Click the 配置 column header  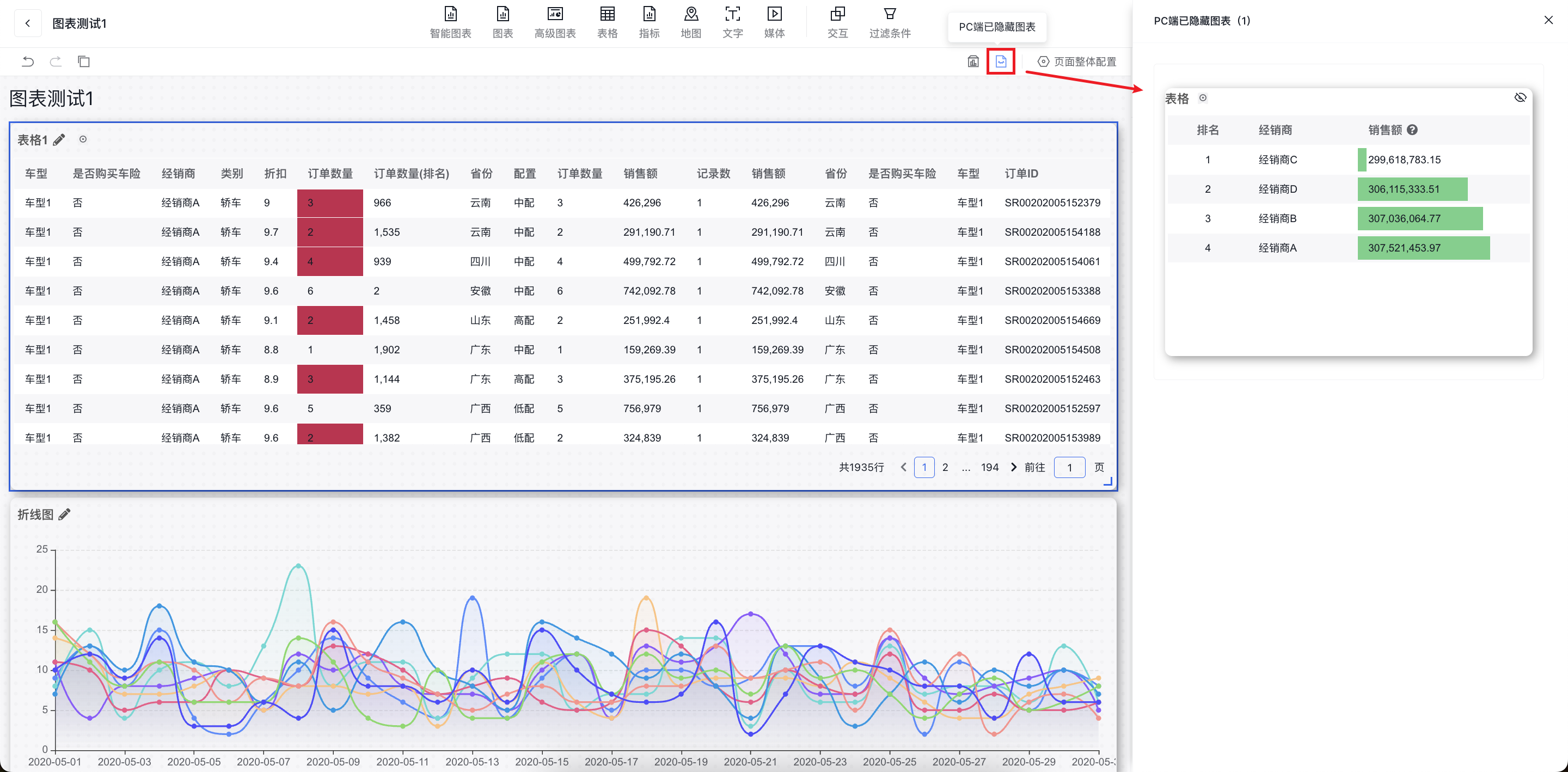click(x=525, y=174)
